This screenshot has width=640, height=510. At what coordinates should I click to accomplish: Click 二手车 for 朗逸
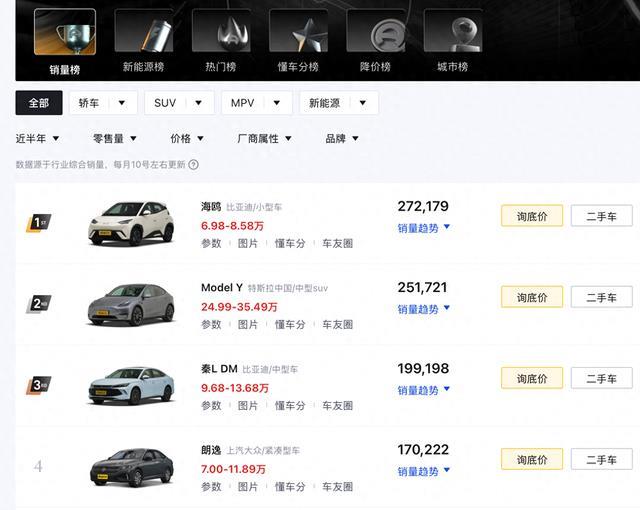(602, 459)
